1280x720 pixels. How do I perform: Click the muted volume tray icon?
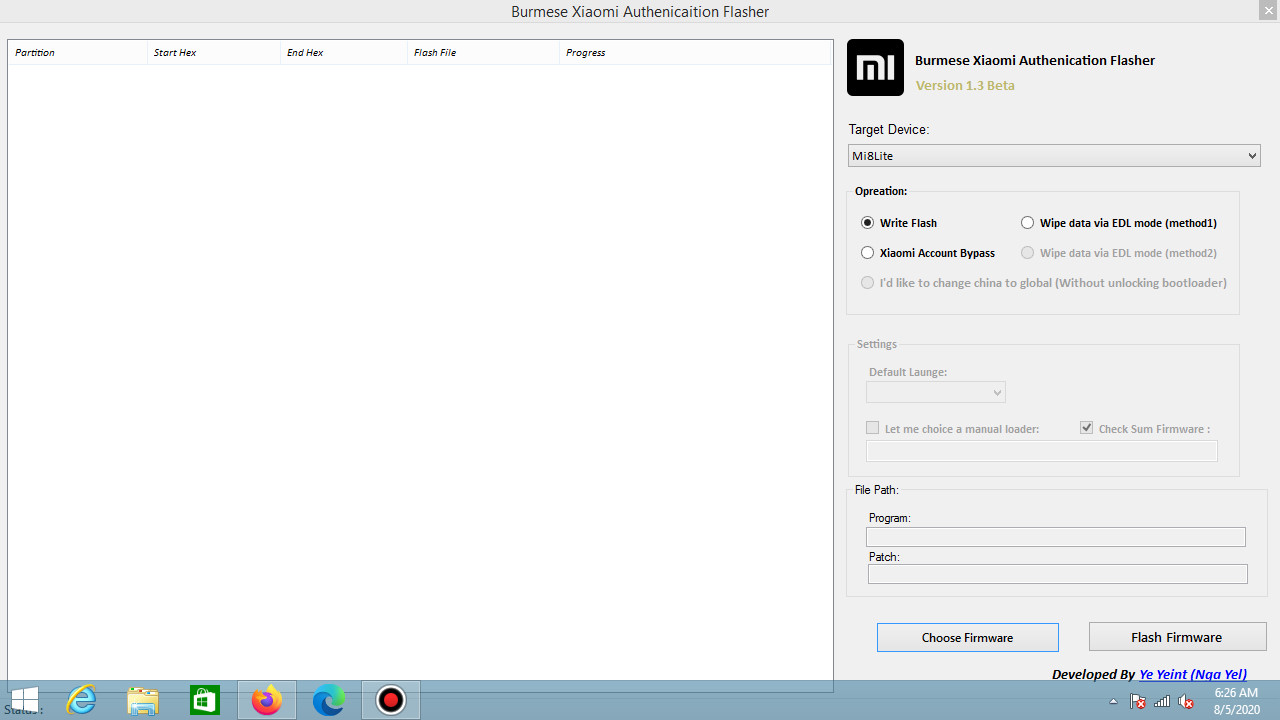tap(1186, 701)
